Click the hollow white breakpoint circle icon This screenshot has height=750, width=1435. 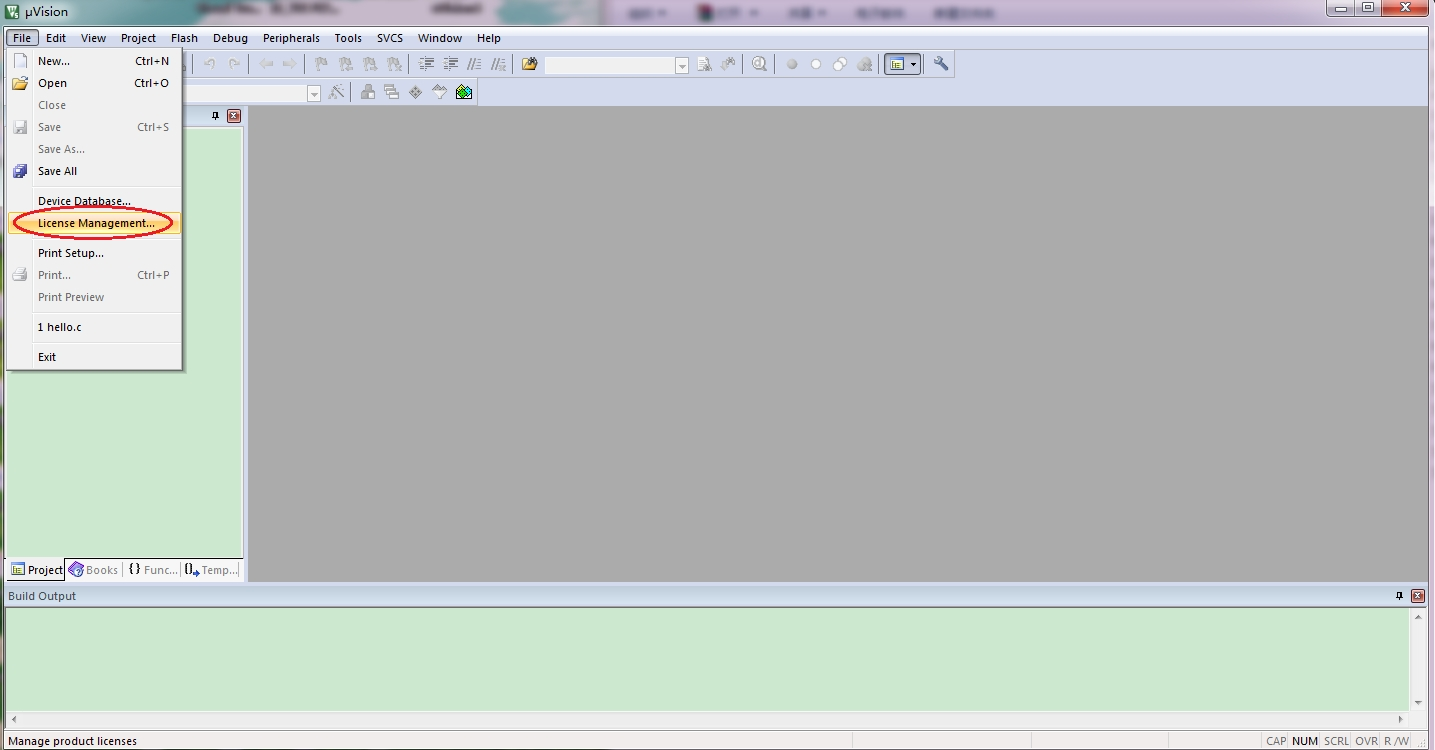point(816,64)
